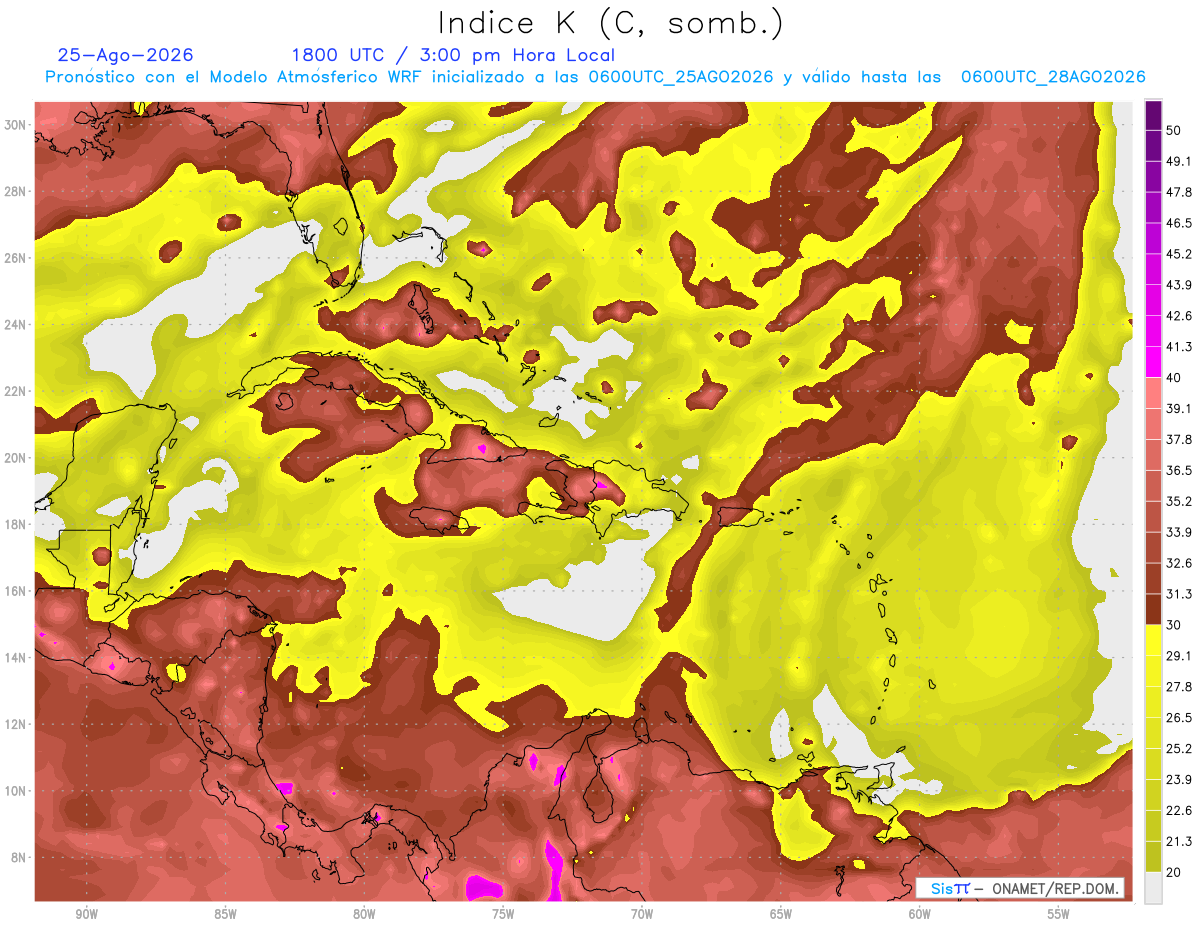1200x927 pixels.
Task: Click the colorbar value "22.6"
Action: (1179, 811)
